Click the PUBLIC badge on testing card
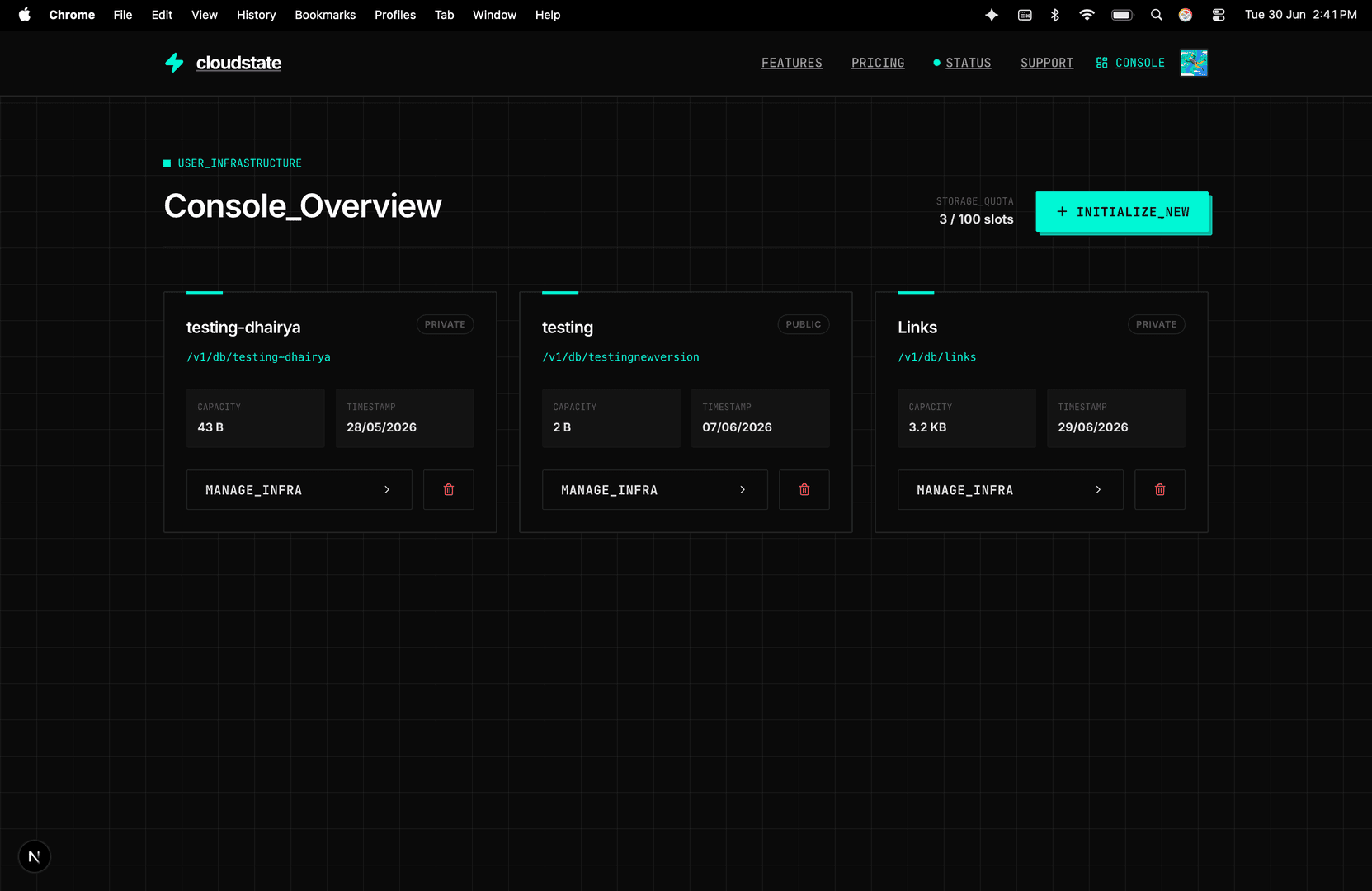Image resolution: width=1372 pixels, height=891 pixels. click(x=804, y=324)
